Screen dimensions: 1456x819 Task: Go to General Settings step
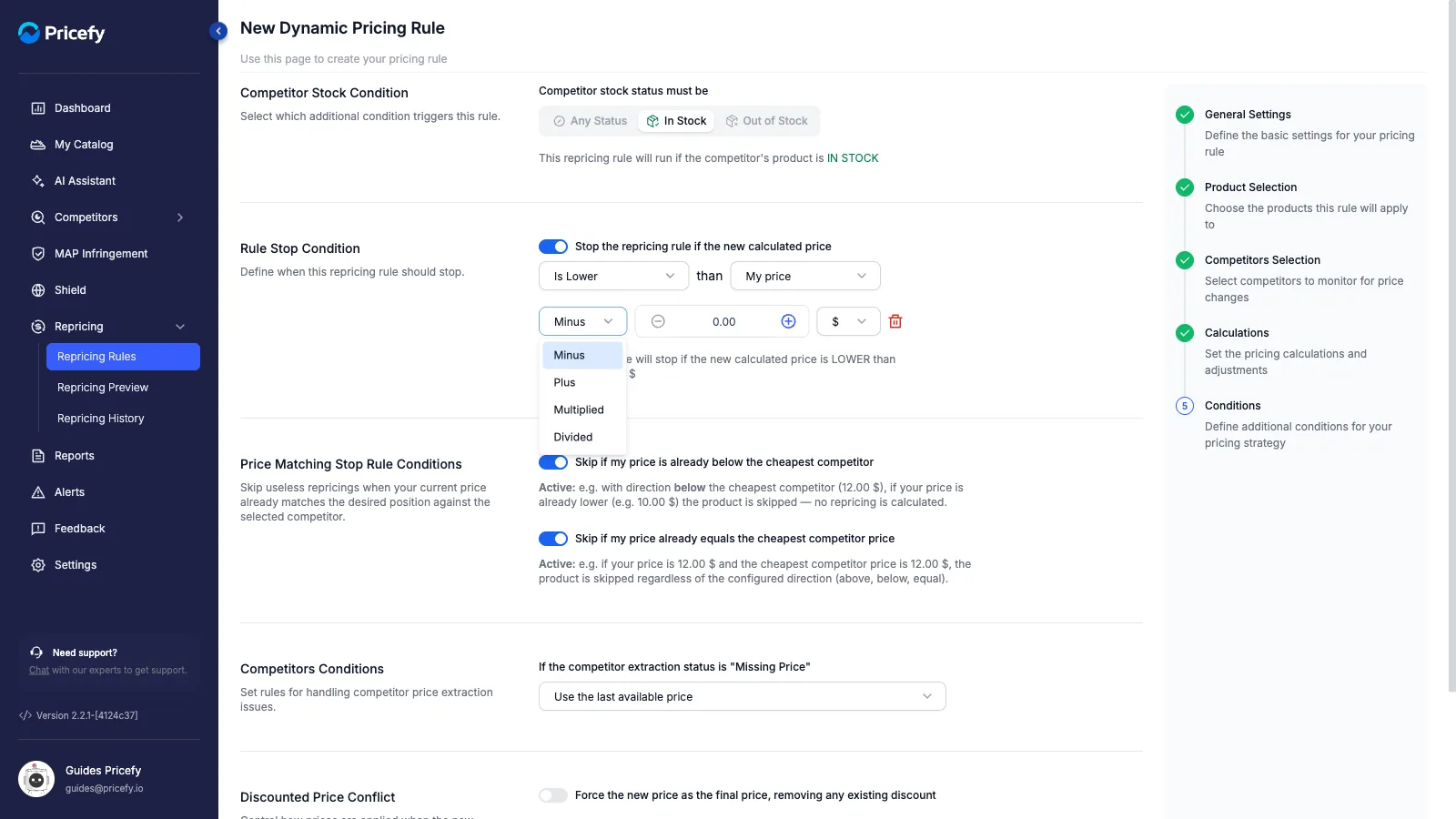pyautogui.click(x=1248, y=115)
